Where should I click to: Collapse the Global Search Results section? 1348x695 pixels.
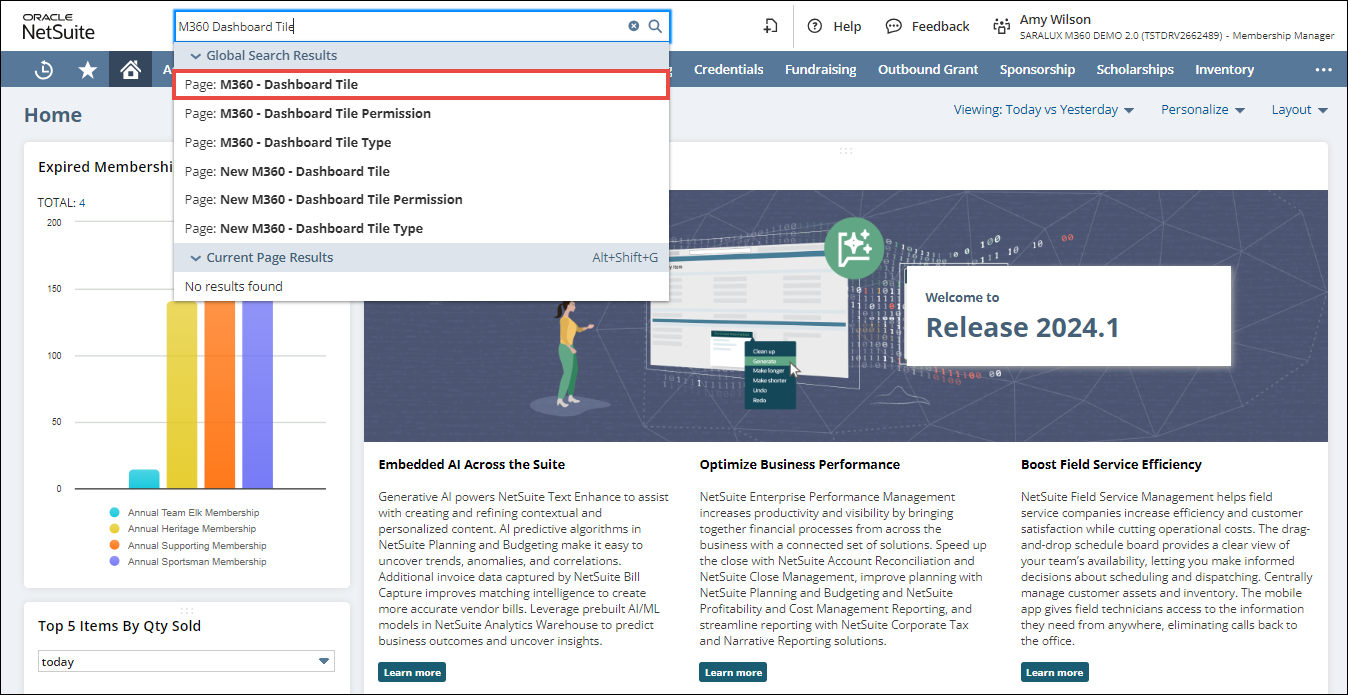click(x=196, y=56)
